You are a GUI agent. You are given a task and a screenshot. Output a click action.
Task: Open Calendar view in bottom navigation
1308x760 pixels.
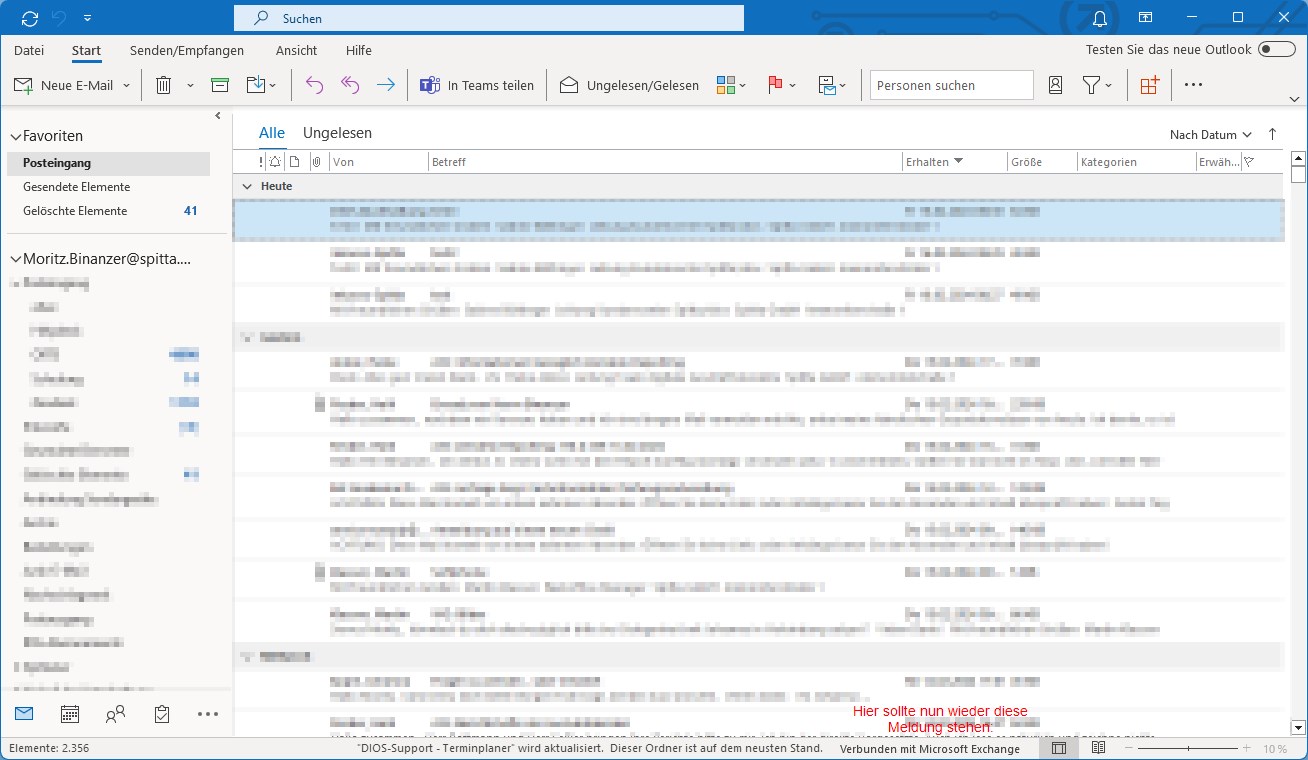(x=70, y=714)
